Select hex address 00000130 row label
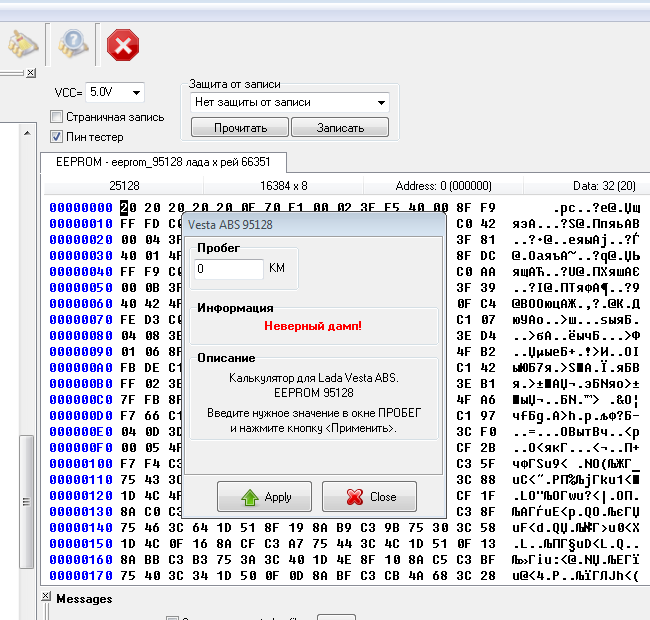 81,512
